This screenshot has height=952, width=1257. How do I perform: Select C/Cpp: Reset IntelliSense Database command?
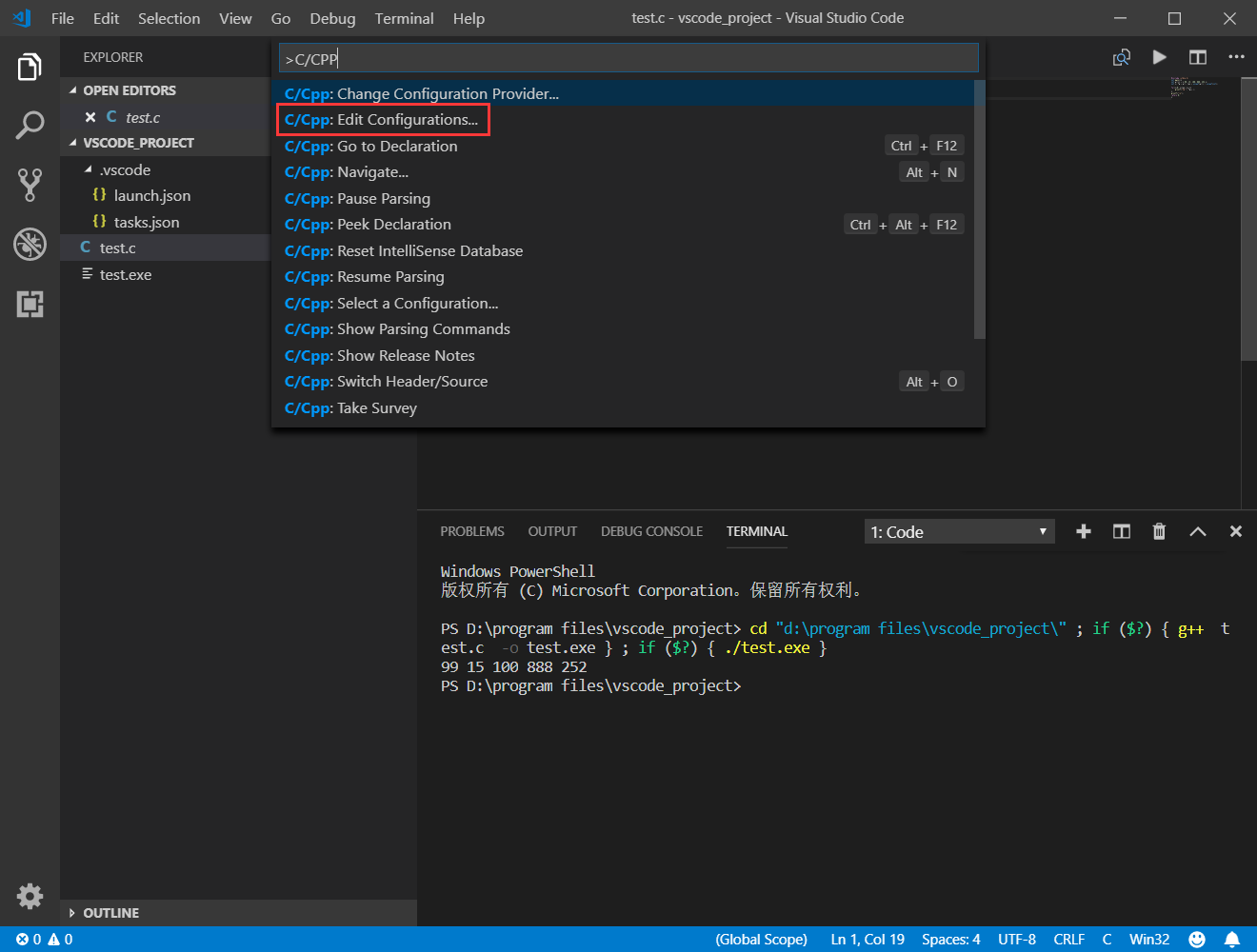tap(623, 250)
